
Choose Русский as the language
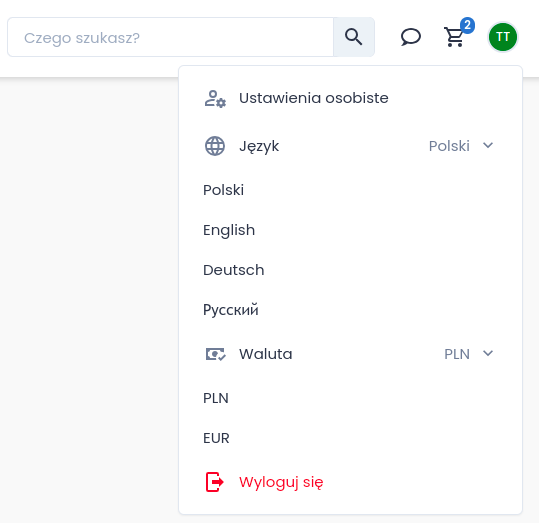[x=231, y=310]
